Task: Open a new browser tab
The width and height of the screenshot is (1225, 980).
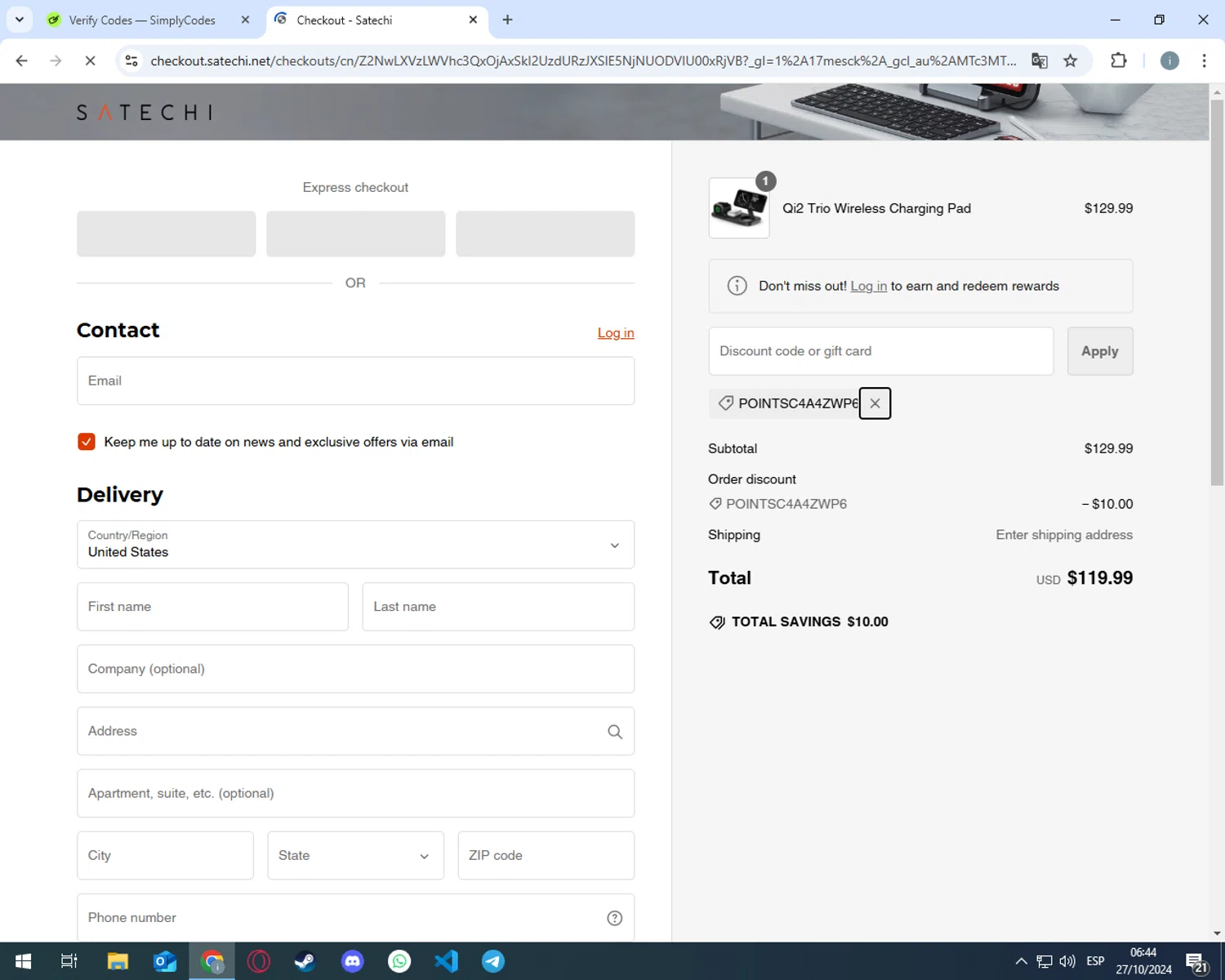Action: point(507,20)
